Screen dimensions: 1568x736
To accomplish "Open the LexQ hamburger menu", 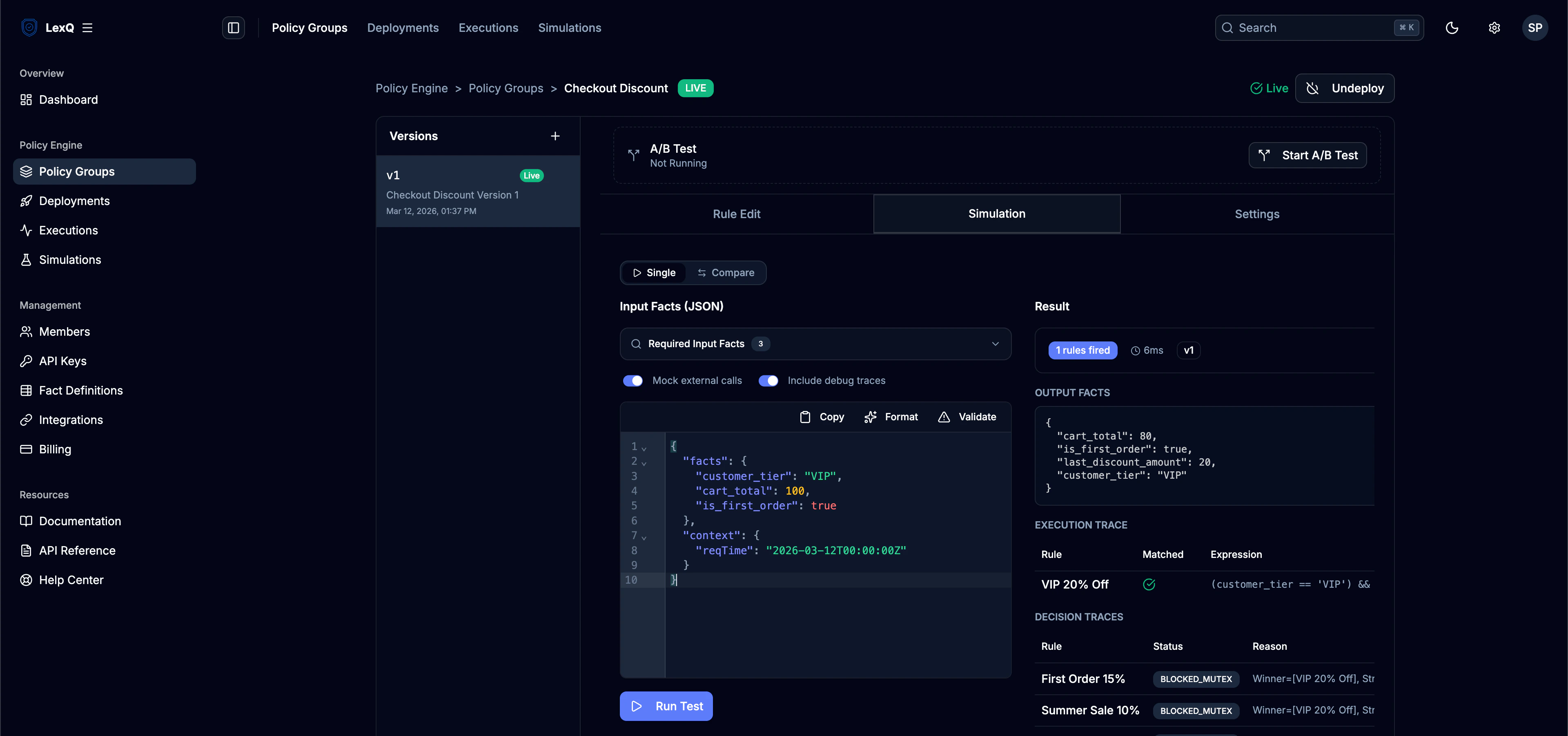I will [x=87, y=27].
